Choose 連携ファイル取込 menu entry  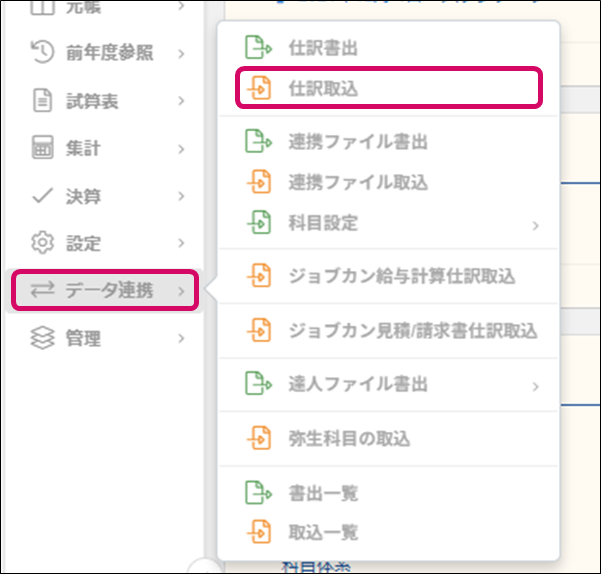pos(358,182)
